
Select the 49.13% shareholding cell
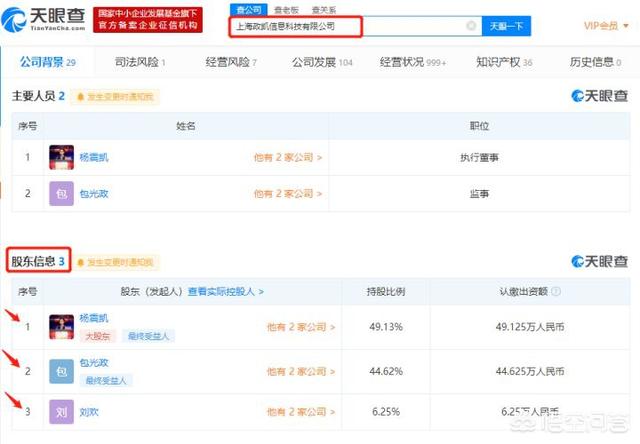pyautogui.click(x=386, y=327)
